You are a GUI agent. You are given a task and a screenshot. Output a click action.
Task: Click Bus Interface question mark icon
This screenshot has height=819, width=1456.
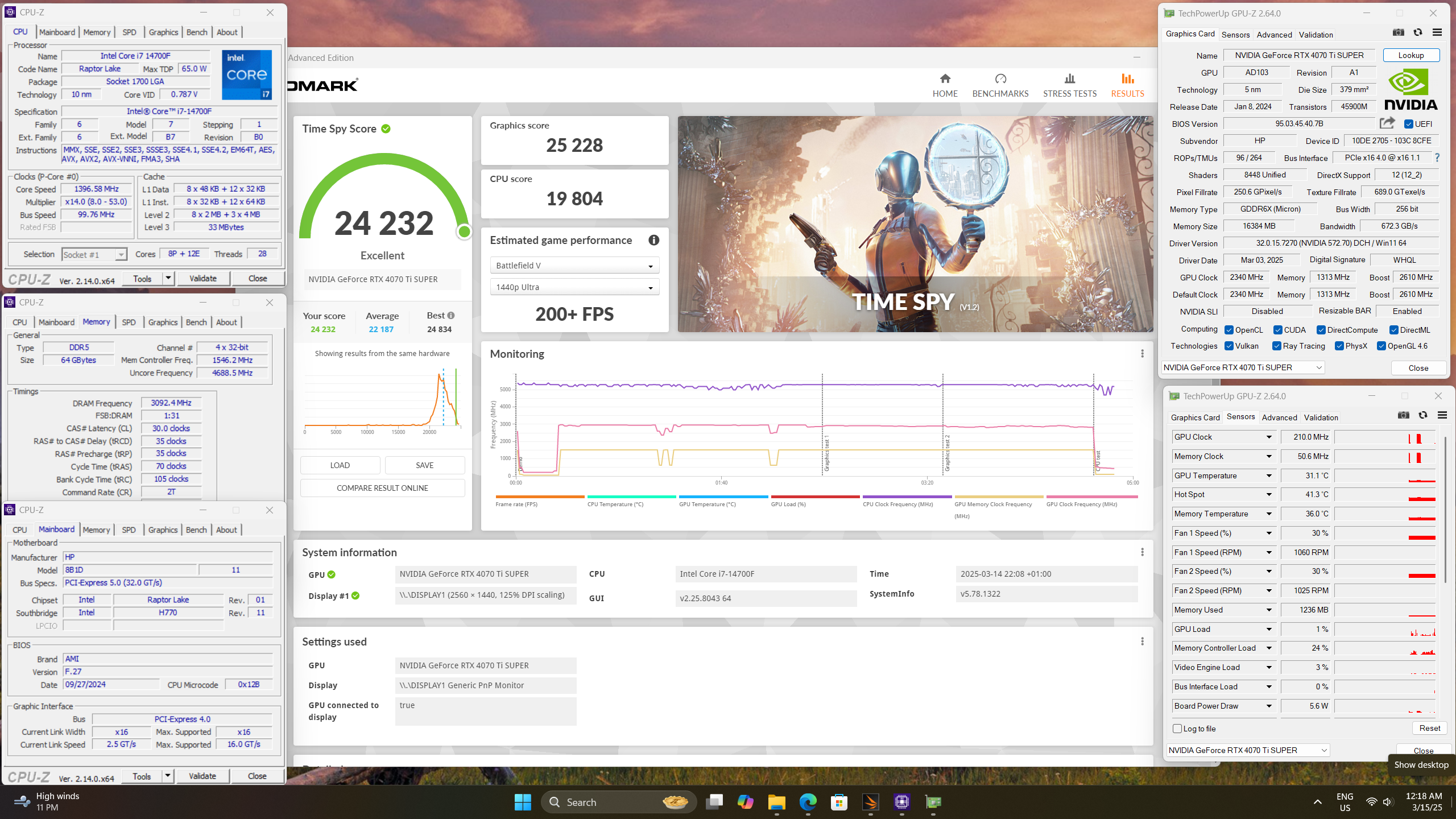(x=1437, y=158)
